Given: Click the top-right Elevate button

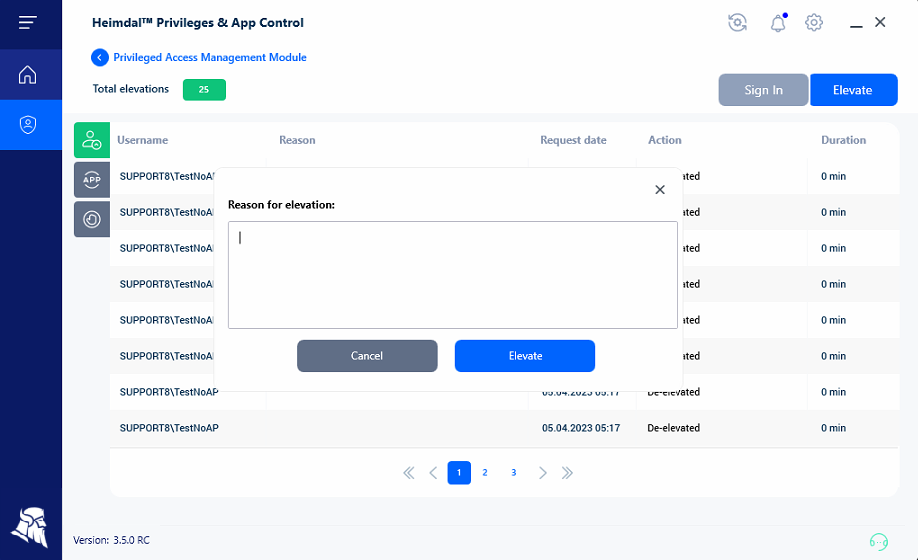Looking at the screenshot, I should 853,90.
